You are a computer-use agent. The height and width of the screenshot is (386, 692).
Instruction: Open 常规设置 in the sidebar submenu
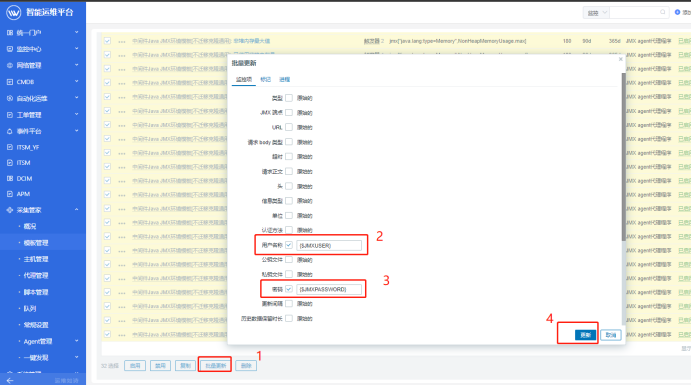coord(36,325)
